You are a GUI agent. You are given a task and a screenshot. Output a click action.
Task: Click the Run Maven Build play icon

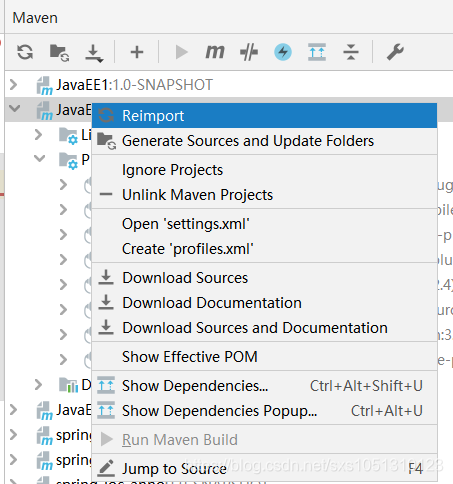tap(181, 52)
